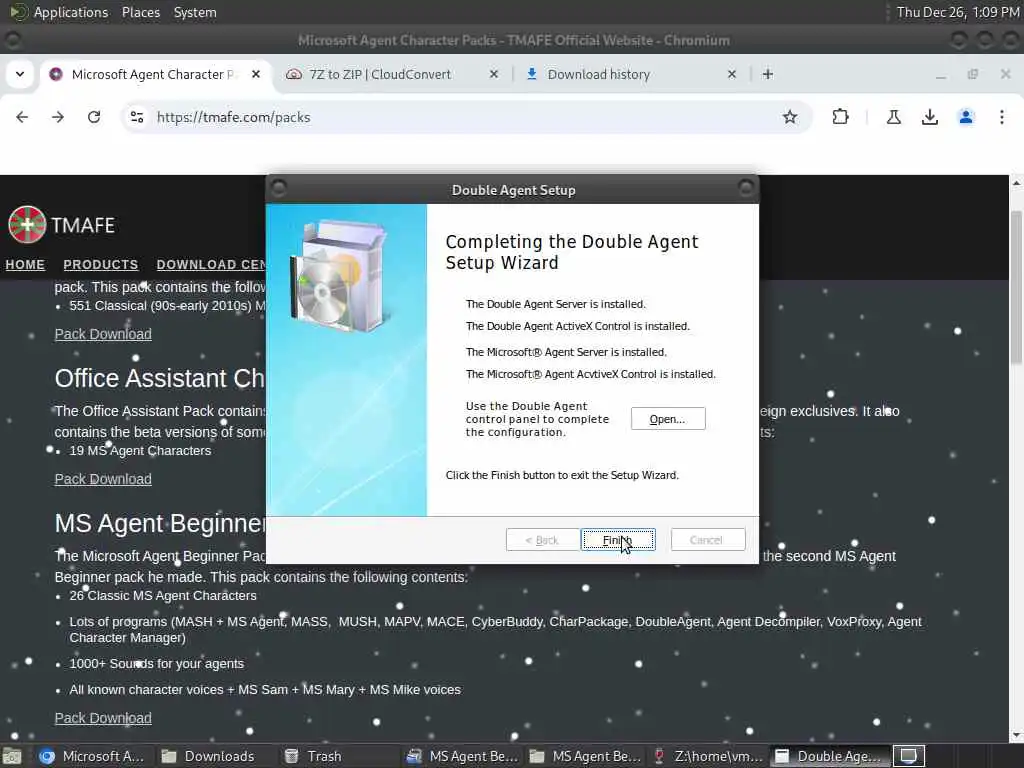The height and width of the screenshot is (768, 1024).
Task: Click the Chromium window title bar menu button
Action: [x=12, y=40]
